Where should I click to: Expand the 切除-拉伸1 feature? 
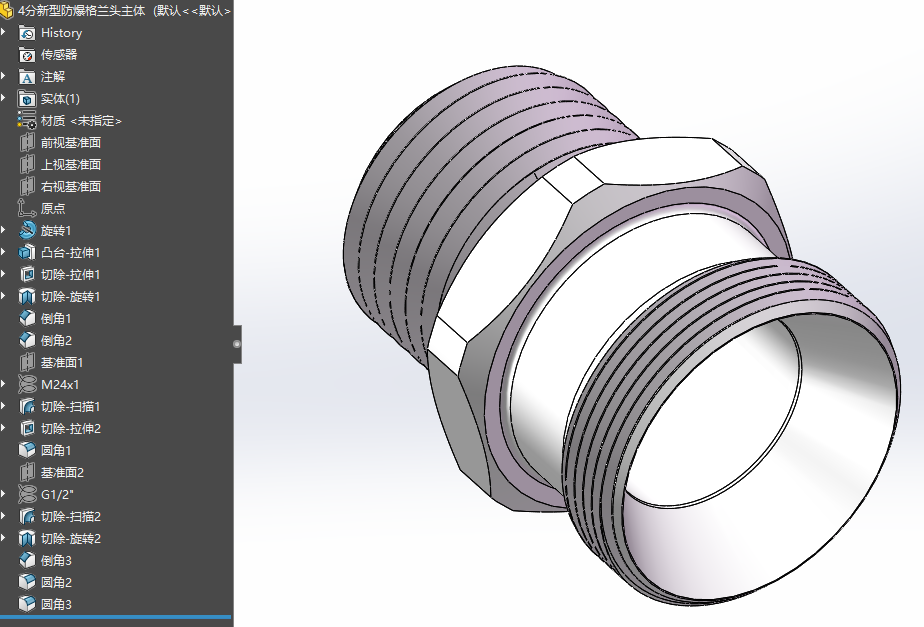pyautogui.click(x=4, y=274)
